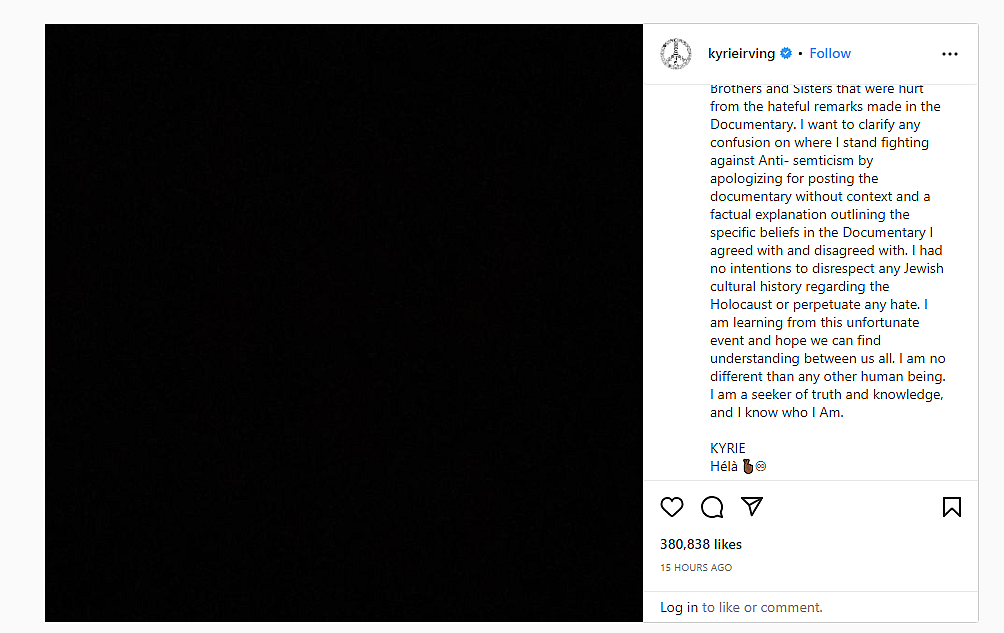Open the three-dot more options menu
This screenshot has height=633, width=1004.
[x=950, y=54]
